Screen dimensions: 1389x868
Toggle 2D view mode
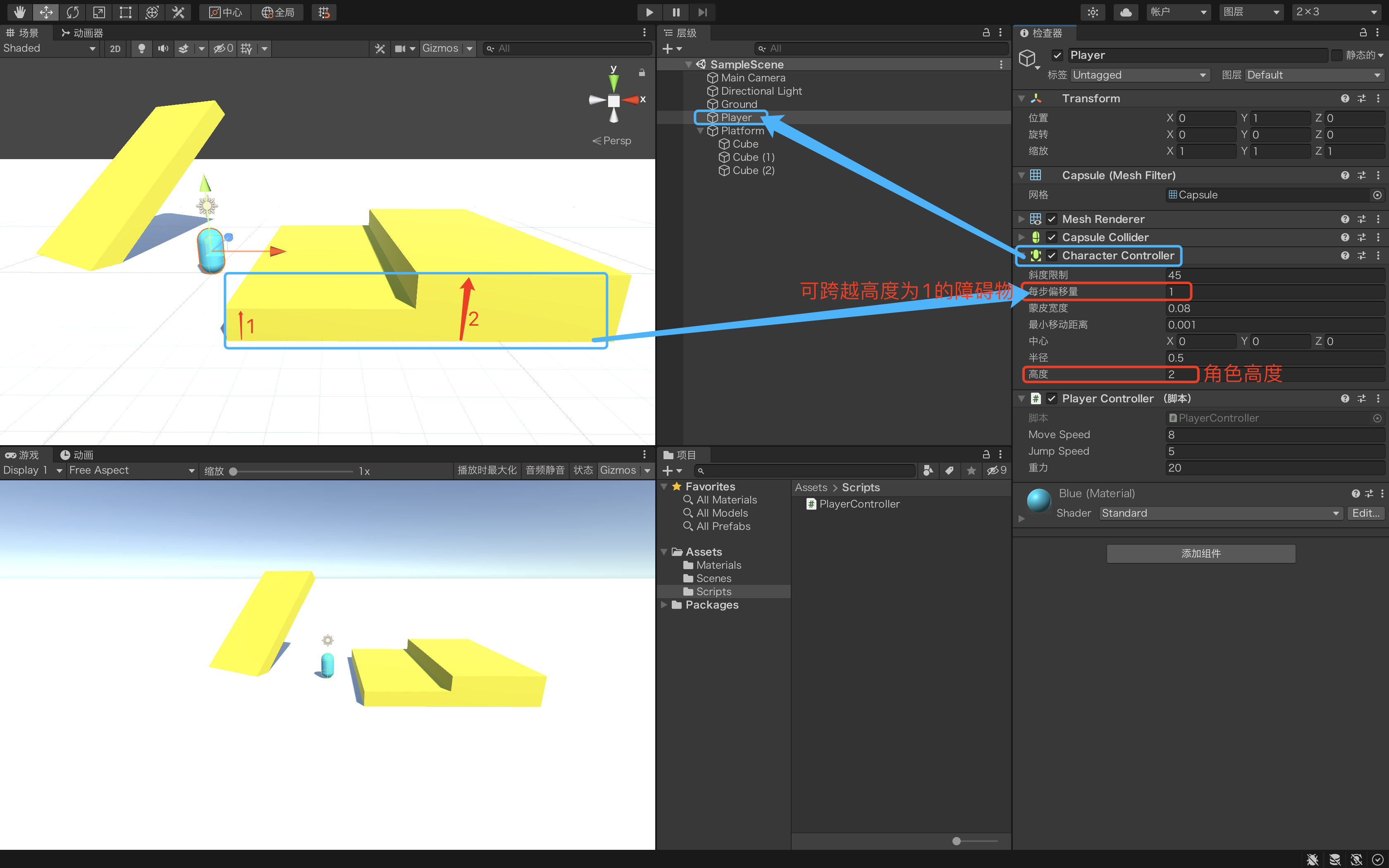coord(115,49)
